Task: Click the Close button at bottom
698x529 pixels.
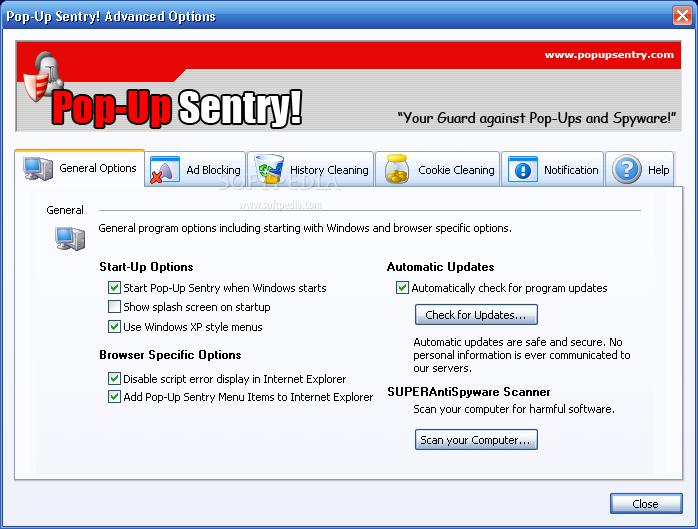Action: [646, 504]
